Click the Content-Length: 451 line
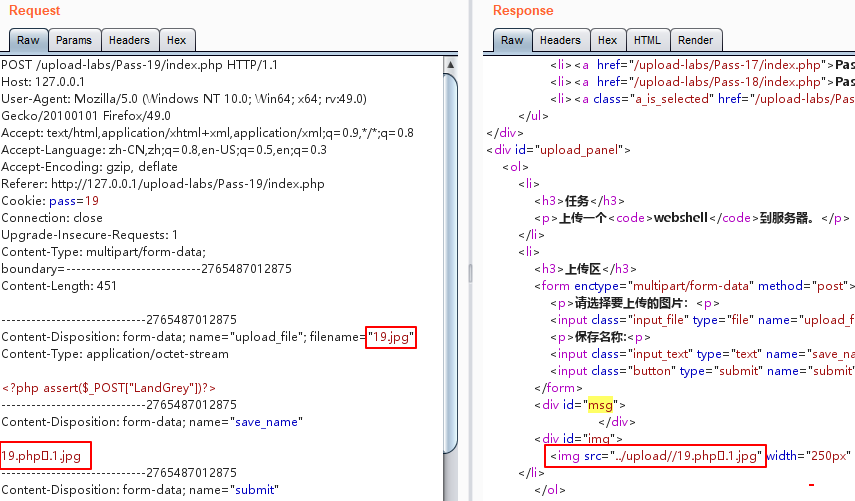855x501 pixels. (x=59, y=286)
